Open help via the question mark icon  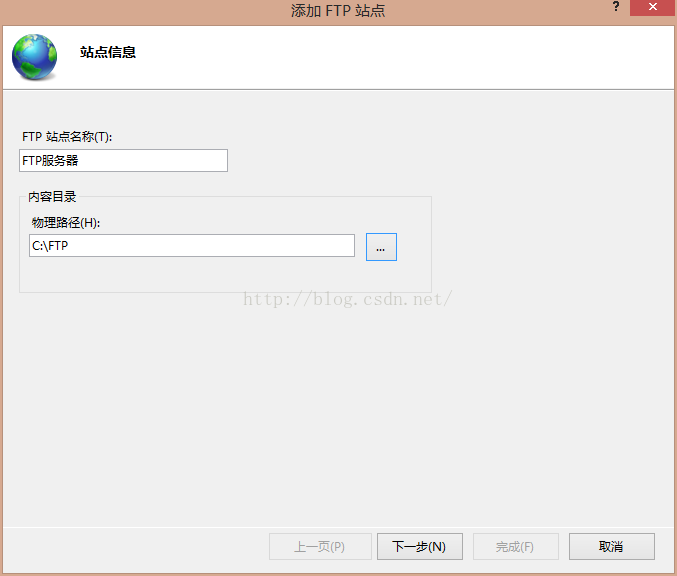coord(616,7)
